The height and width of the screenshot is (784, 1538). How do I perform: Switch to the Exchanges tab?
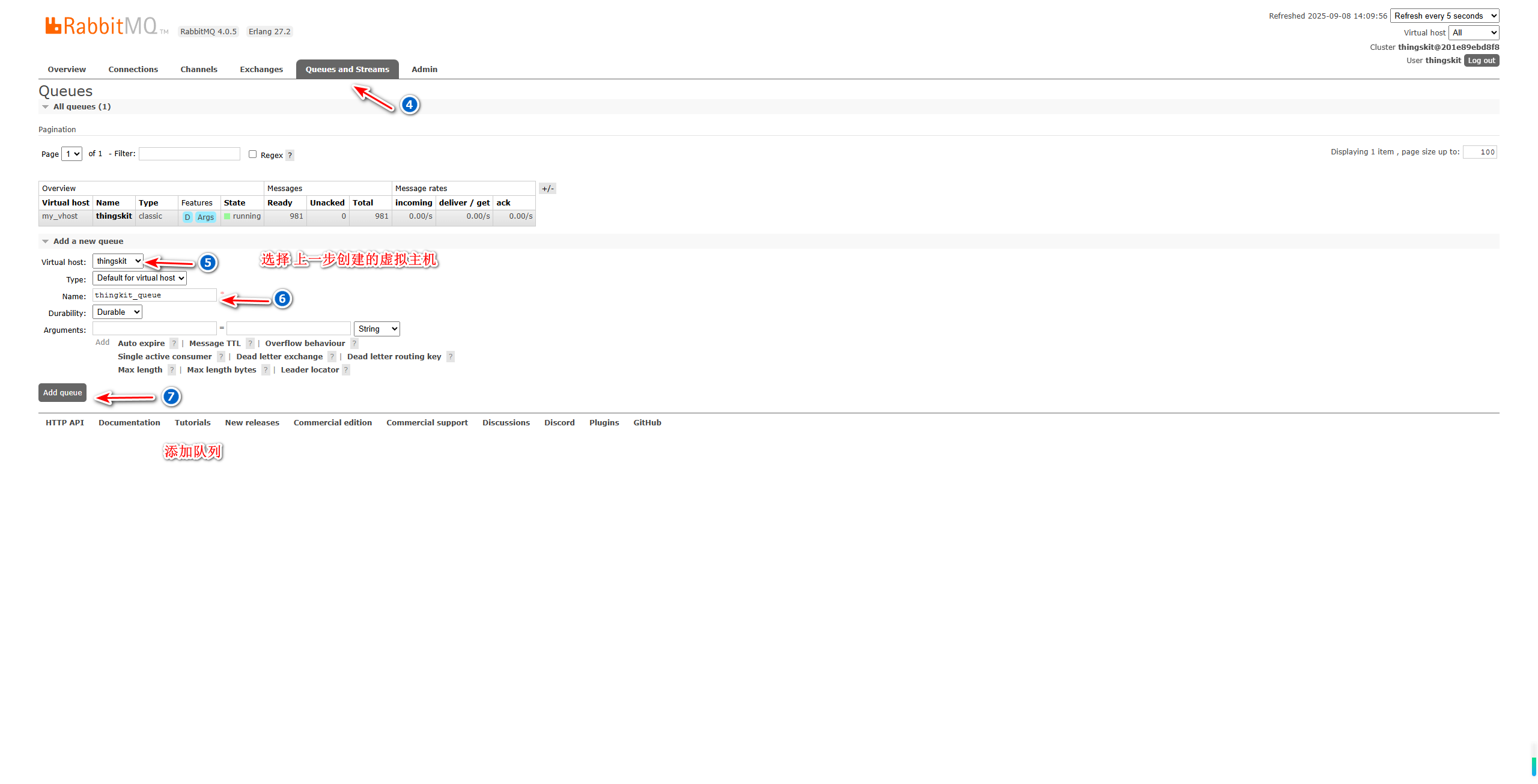click(x=261, y=70)
